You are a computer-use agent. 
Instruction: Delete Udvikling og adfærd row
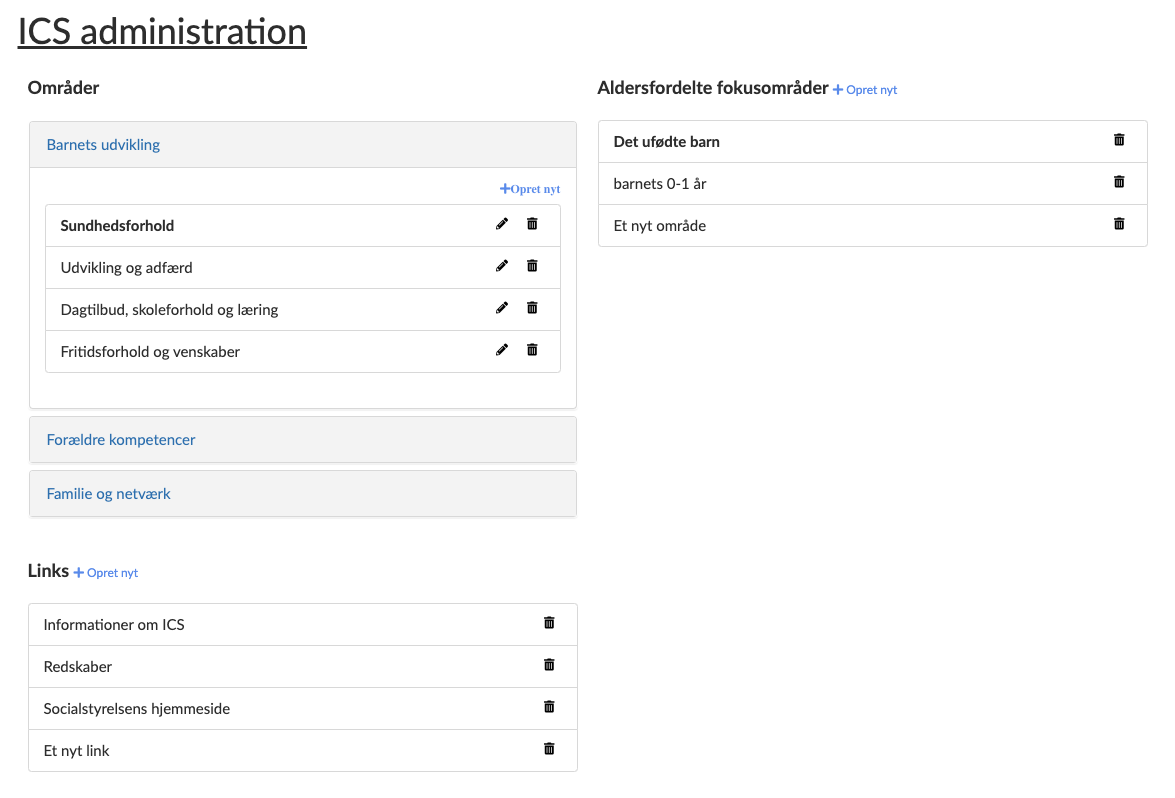point(532,266)
